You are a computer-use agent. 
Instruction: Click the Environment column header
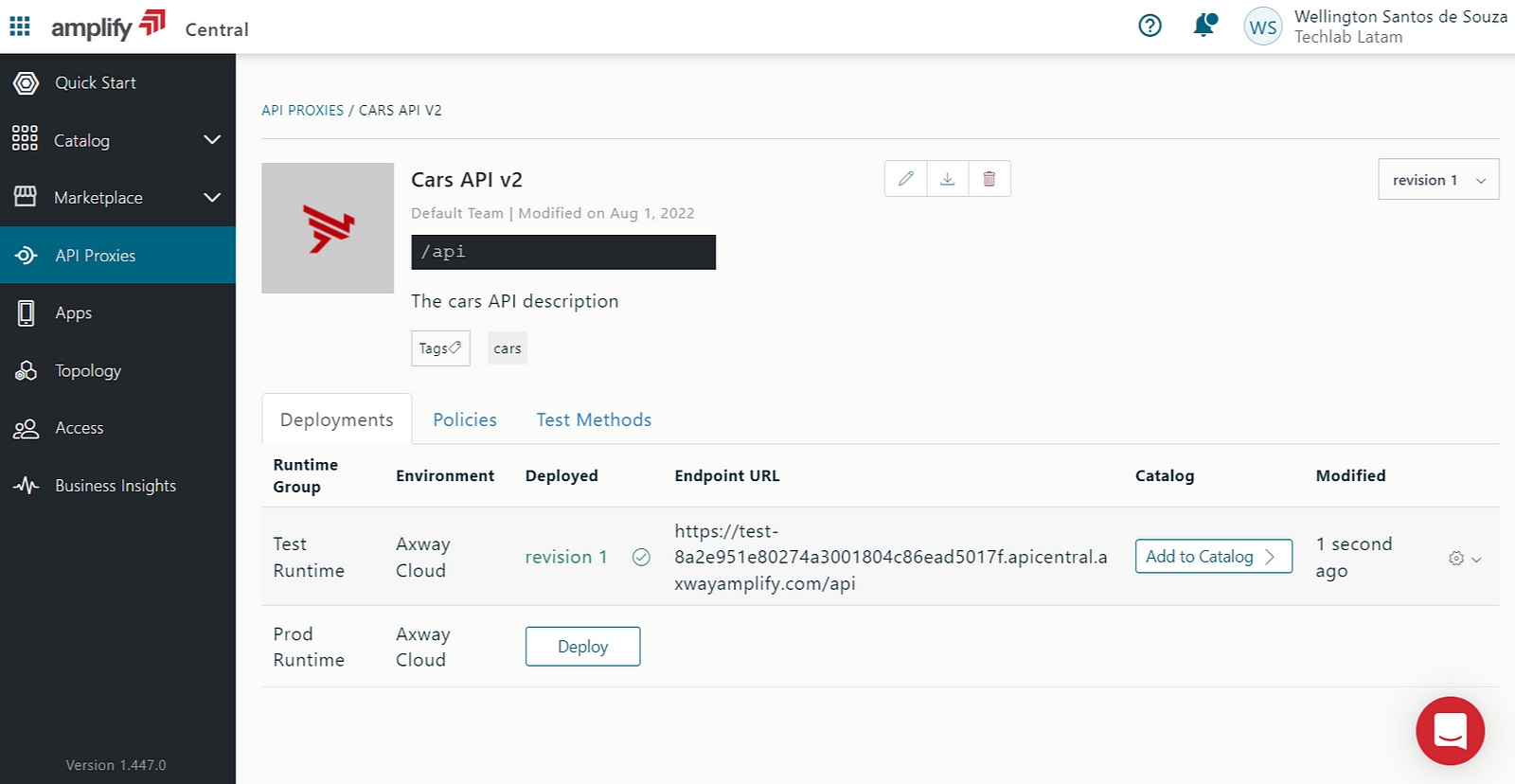click(x=445, y=475)
